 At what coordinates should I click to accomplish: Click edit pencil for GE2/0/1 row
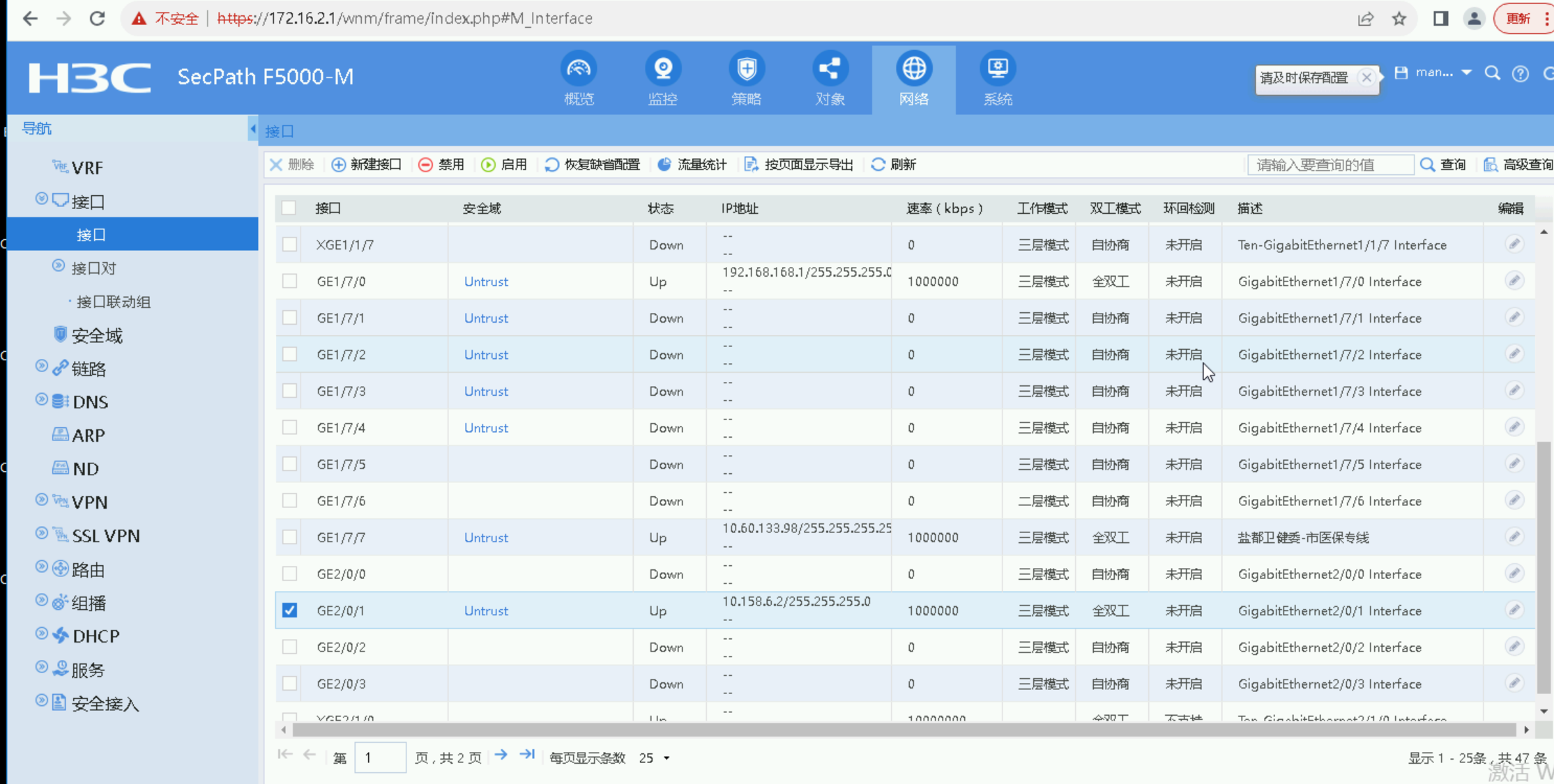tap(1514, 610)
